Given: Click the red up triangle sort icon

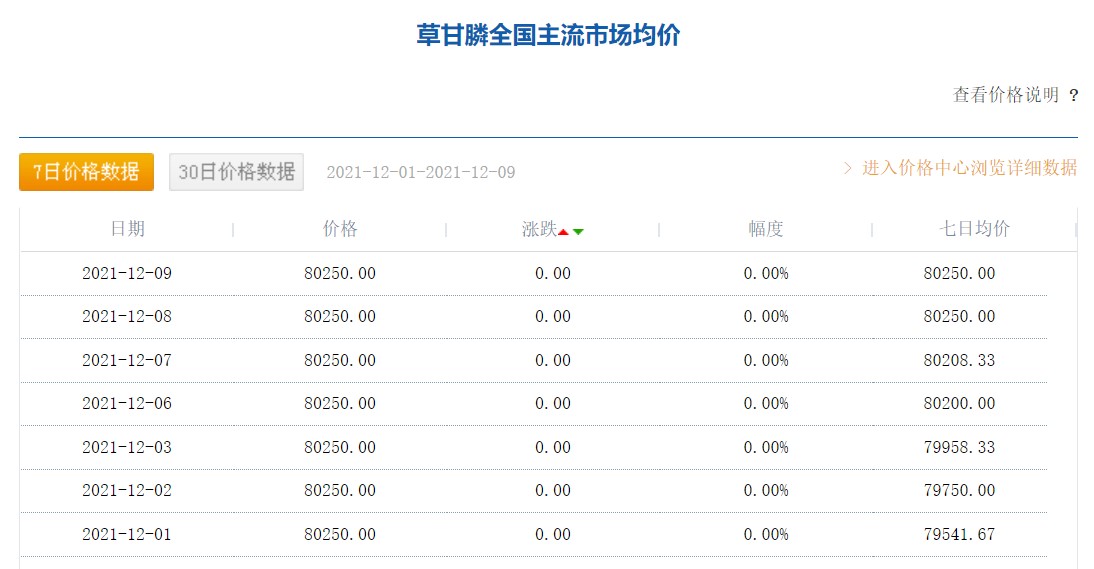Looking at the screenshot, I should tap(563, 232).
